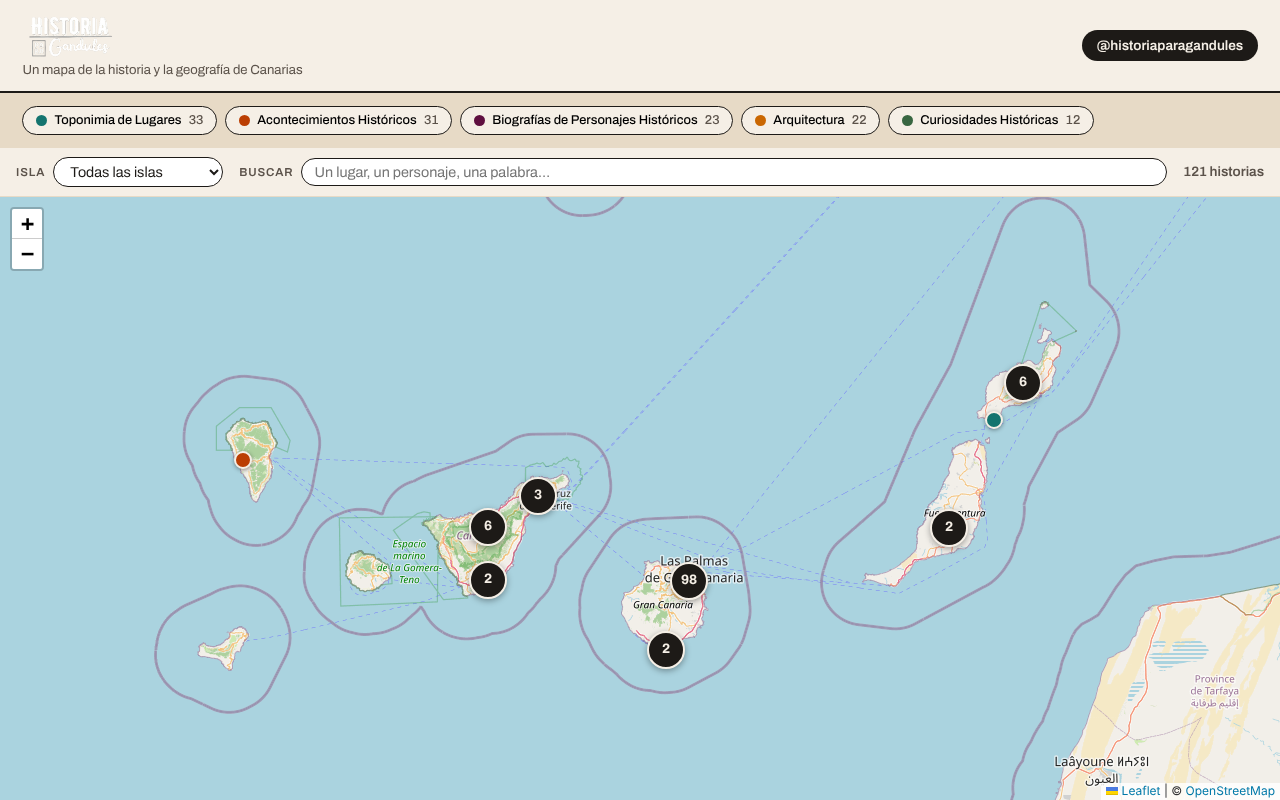The image size is (1280, 800).
Task: Click the 121 historias count
Action: click(x=1223, y=172)
